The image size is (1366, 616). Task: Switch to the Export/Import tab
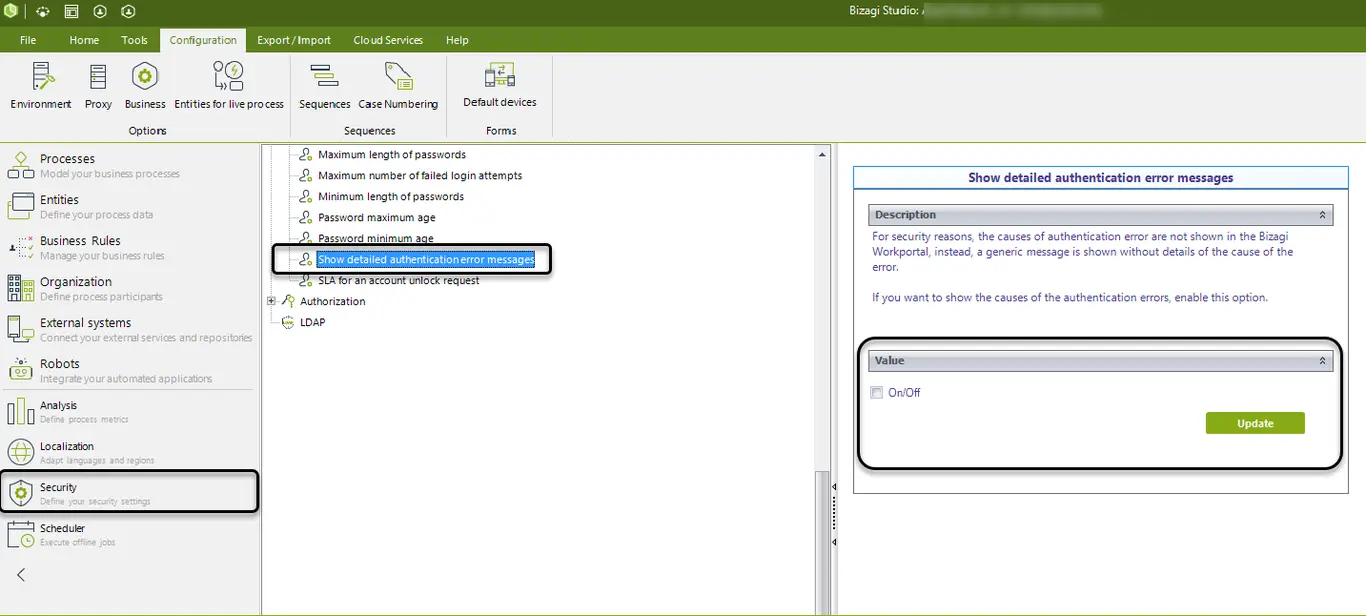click(294, 40)
